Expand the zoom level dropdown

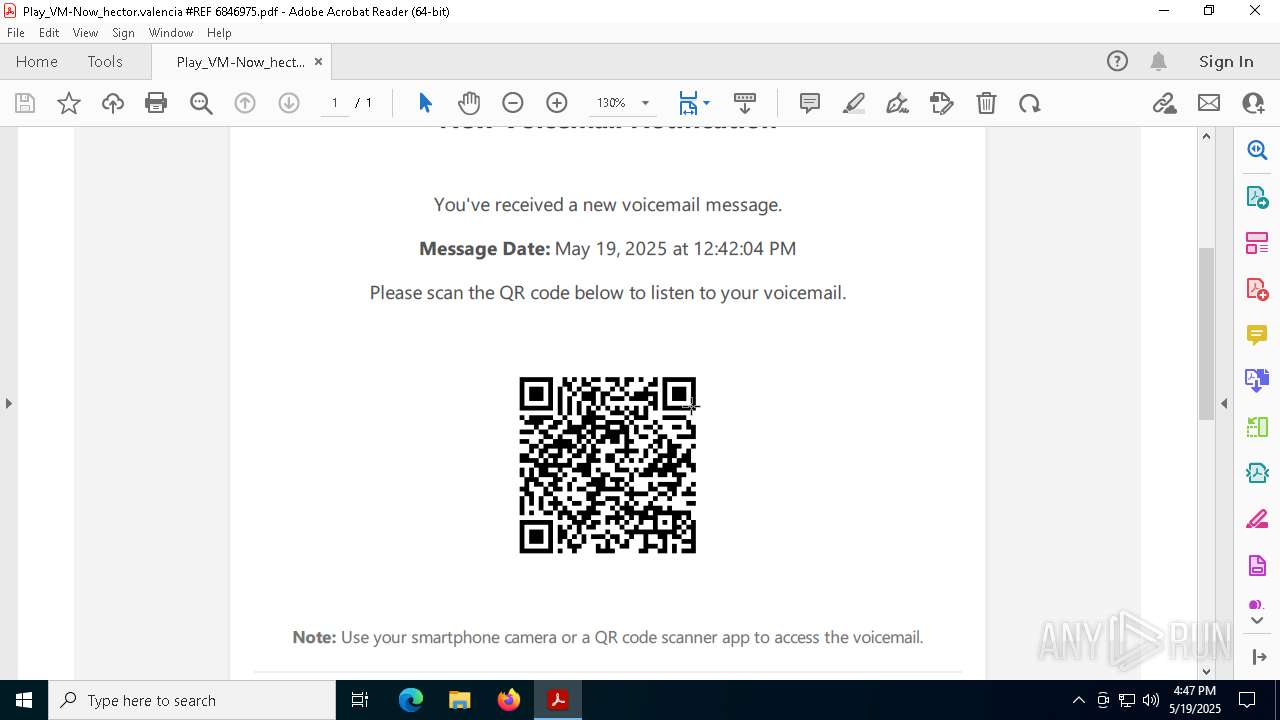pyautogui.click(x=645, y=103)
